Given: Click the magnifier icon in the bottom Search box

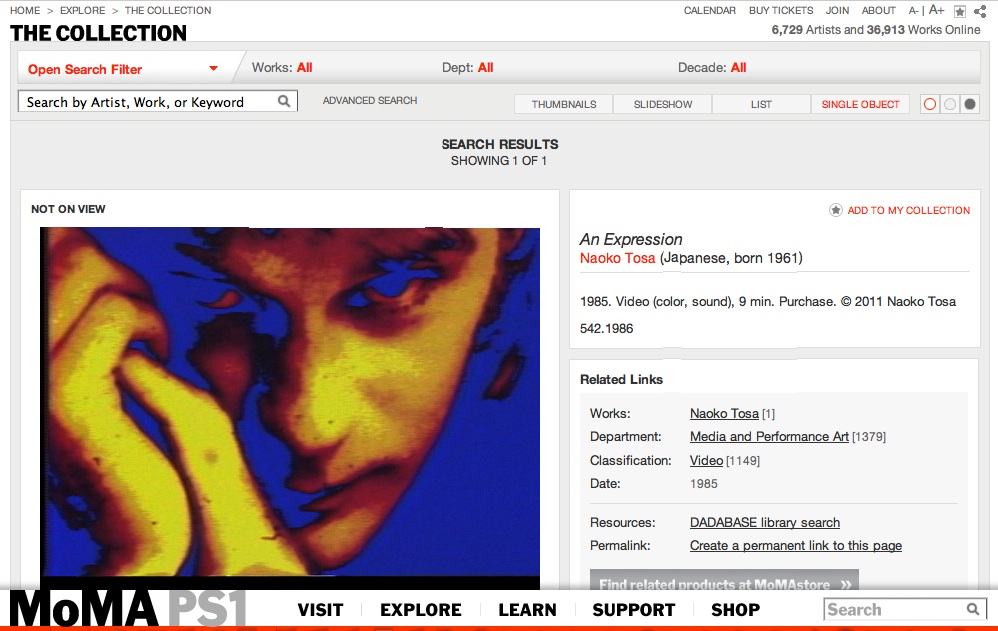Looking at the screenshot, I should tap(973, 609).
